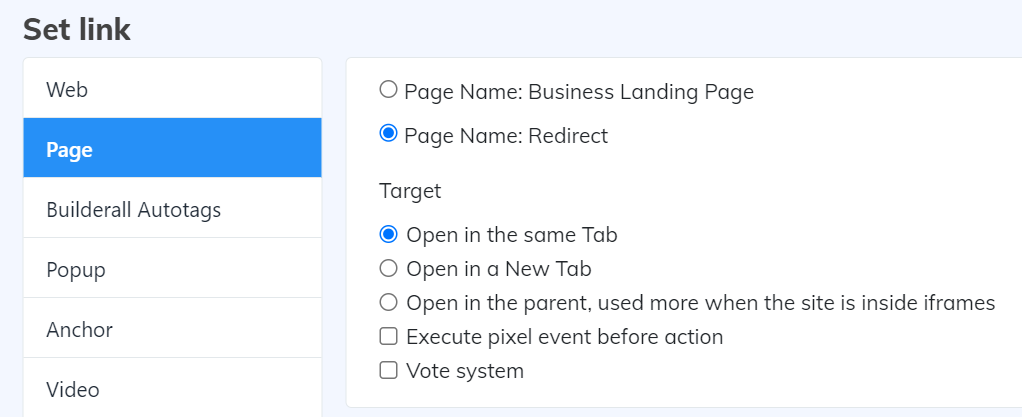The height and width of the screenshot is (417, 1022).
Task: Click the 'Set link' heading
Action: tap(77, 29)
